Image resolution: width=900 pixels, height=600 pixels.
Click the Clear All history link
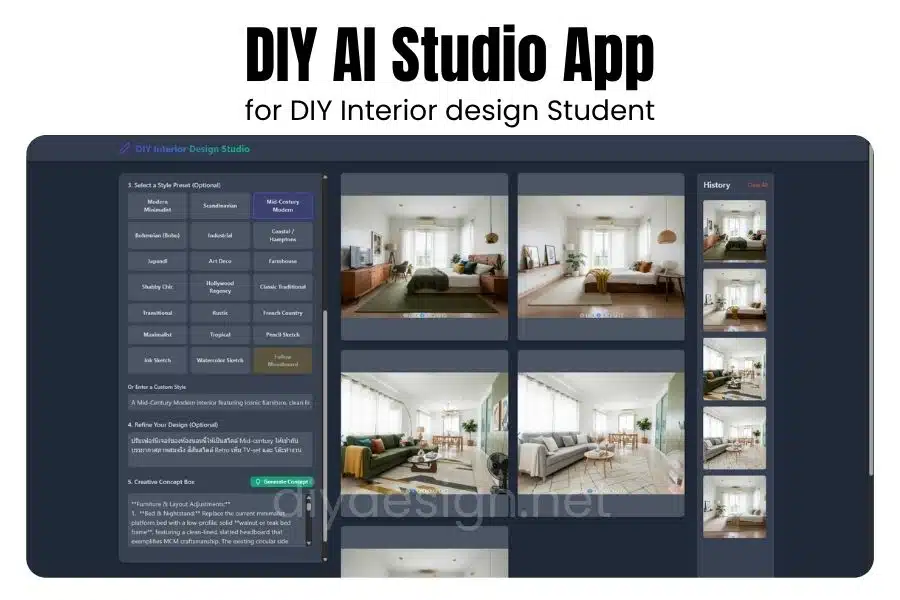coord(758,185)
